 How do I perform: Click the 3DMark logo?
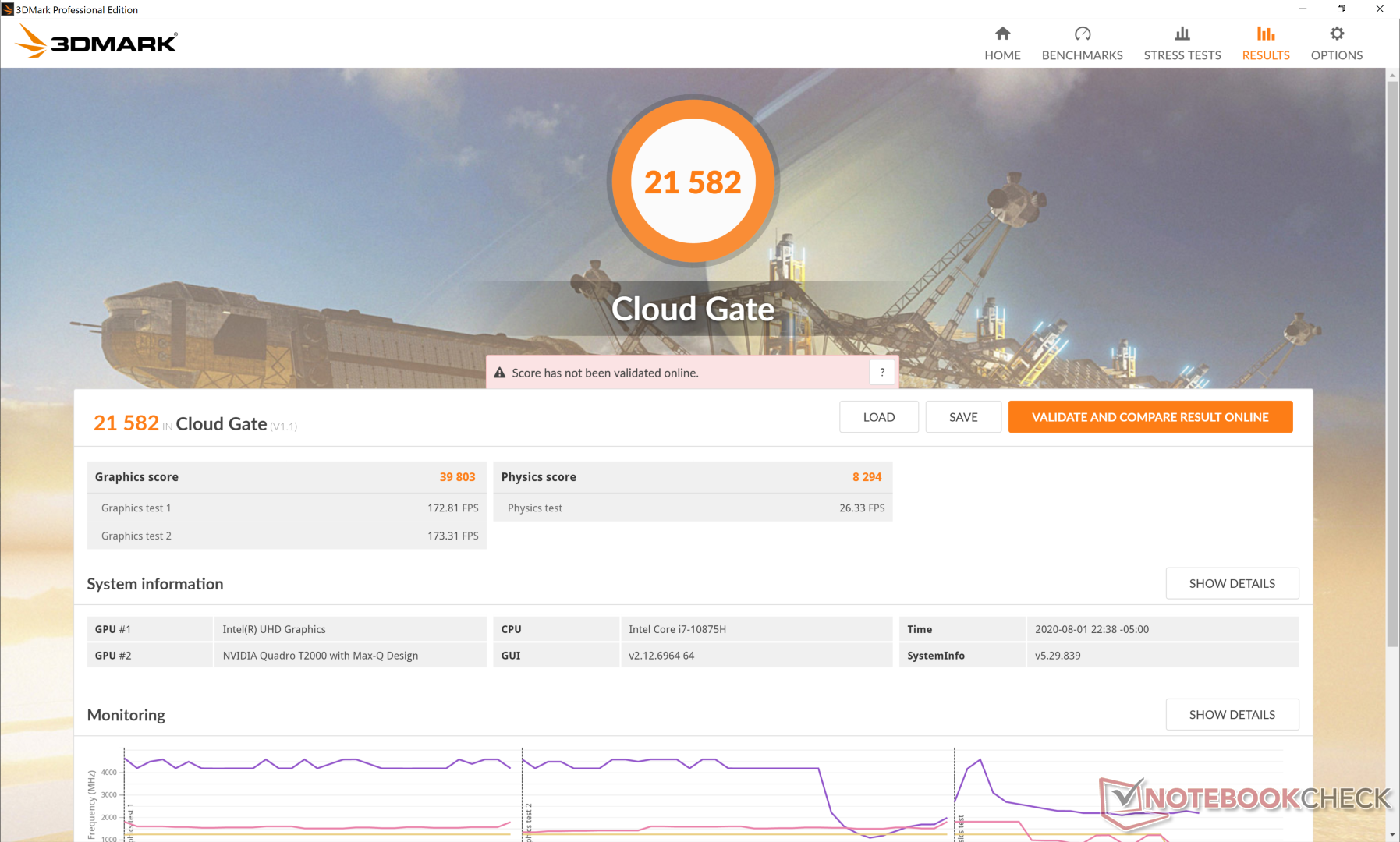(98, 41)
